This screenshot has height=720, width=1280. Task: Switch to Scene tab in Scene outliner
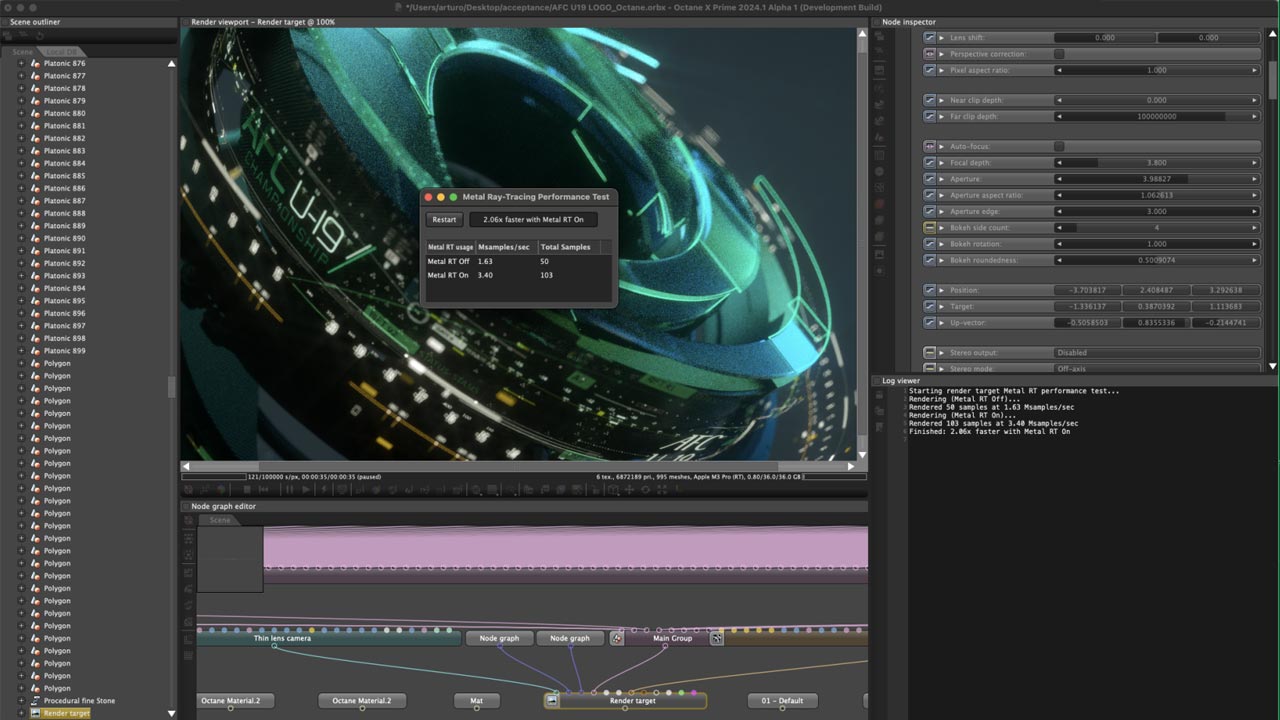click(22, 51)
